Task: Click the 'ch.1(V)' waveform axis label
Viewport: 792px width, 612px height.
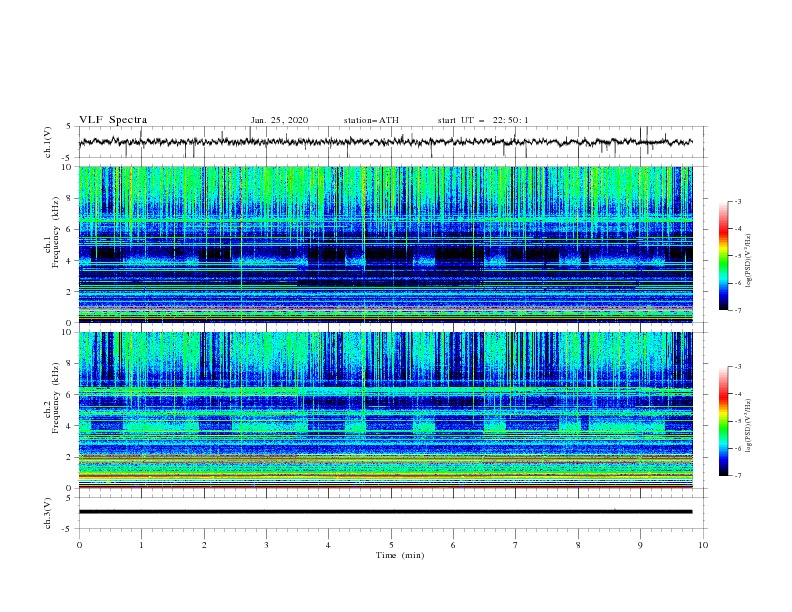Action: click(x=48, y=142)
